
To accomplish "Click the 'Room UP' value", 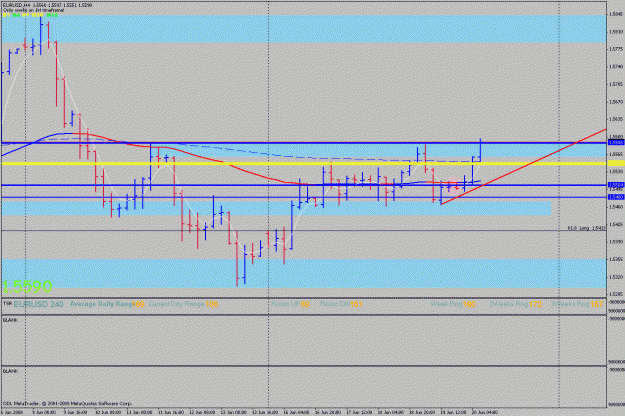I will pos(305,304).
